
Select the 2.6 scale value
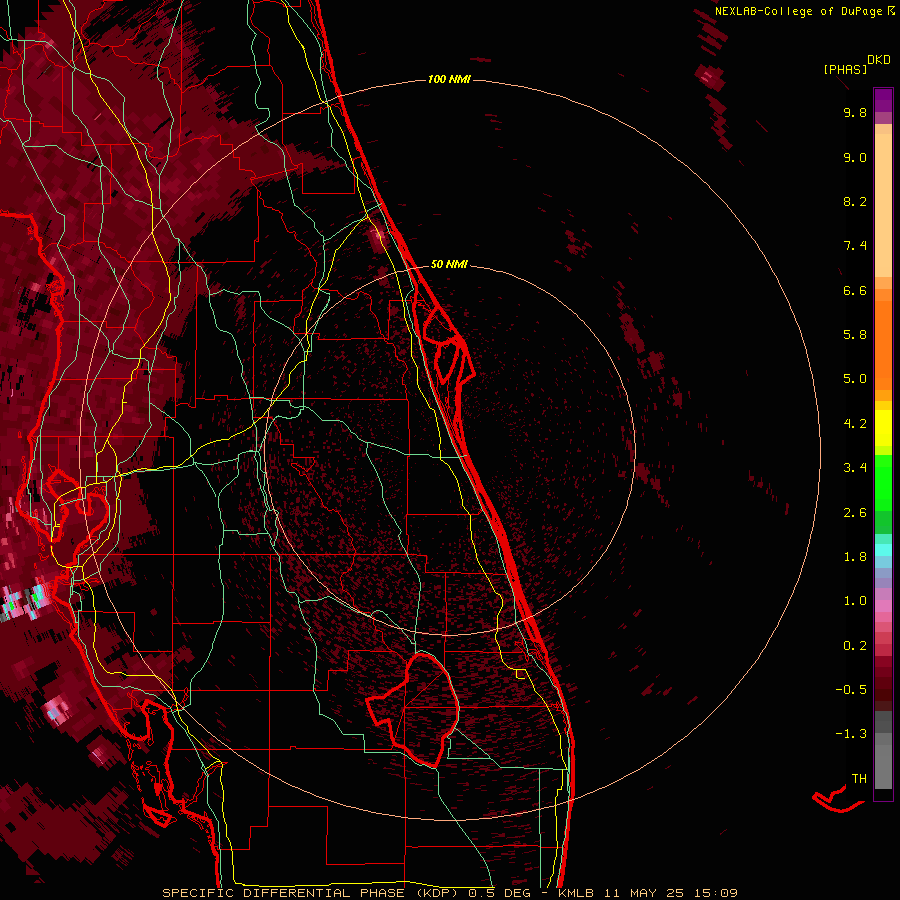click(x=855, y=513)
